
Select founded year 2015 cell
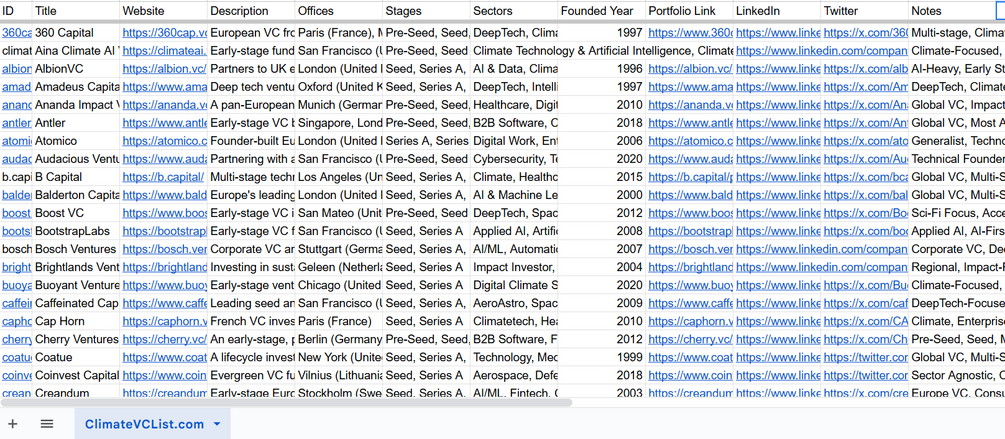coord(601,177)
